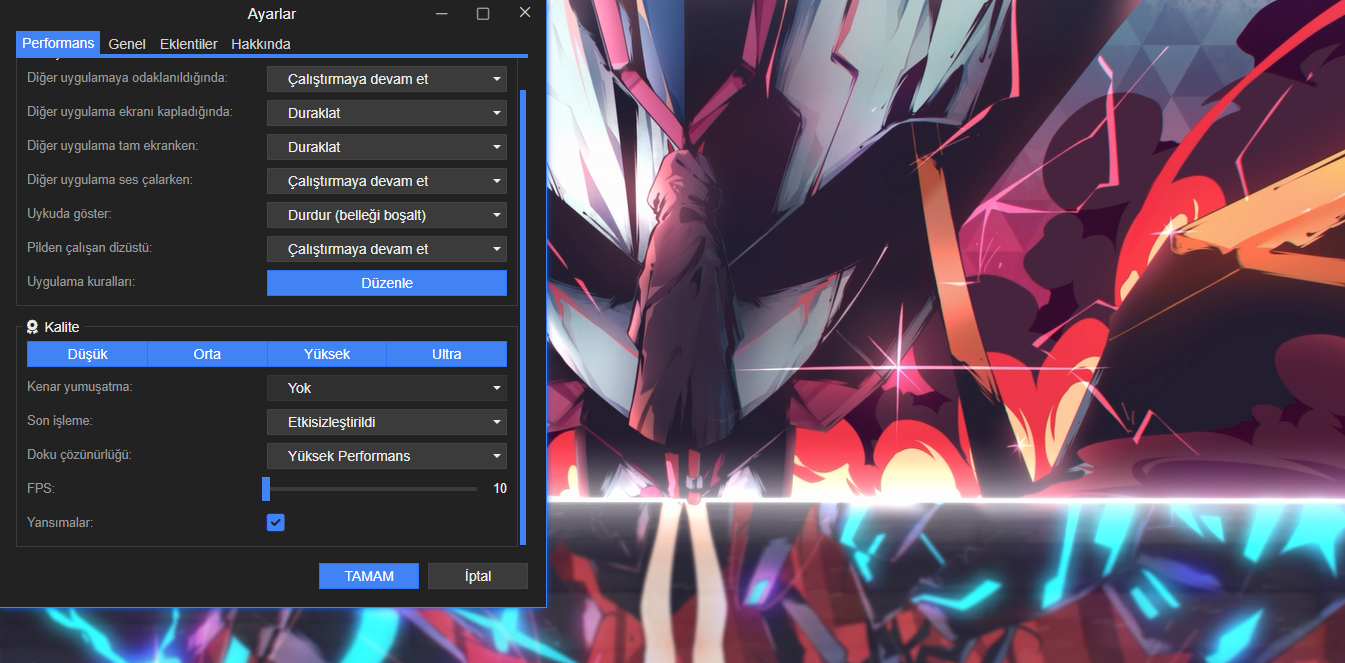Open dropdown for Diğer uygulama ses çalarken
The height and width of the screenshot is (663, 1345).
coord(387,181)
